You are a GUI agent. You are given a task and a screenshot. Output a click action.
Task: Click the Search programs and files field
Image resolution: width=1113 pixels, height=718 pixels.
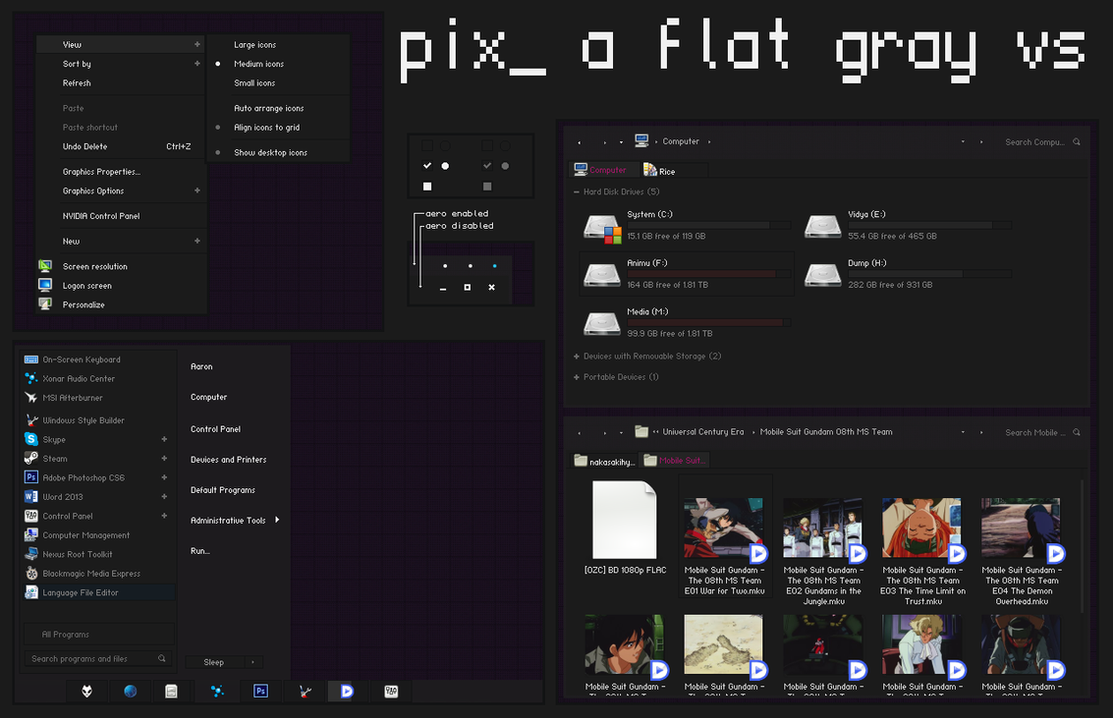pyautogui.click(x=91, y=658)
